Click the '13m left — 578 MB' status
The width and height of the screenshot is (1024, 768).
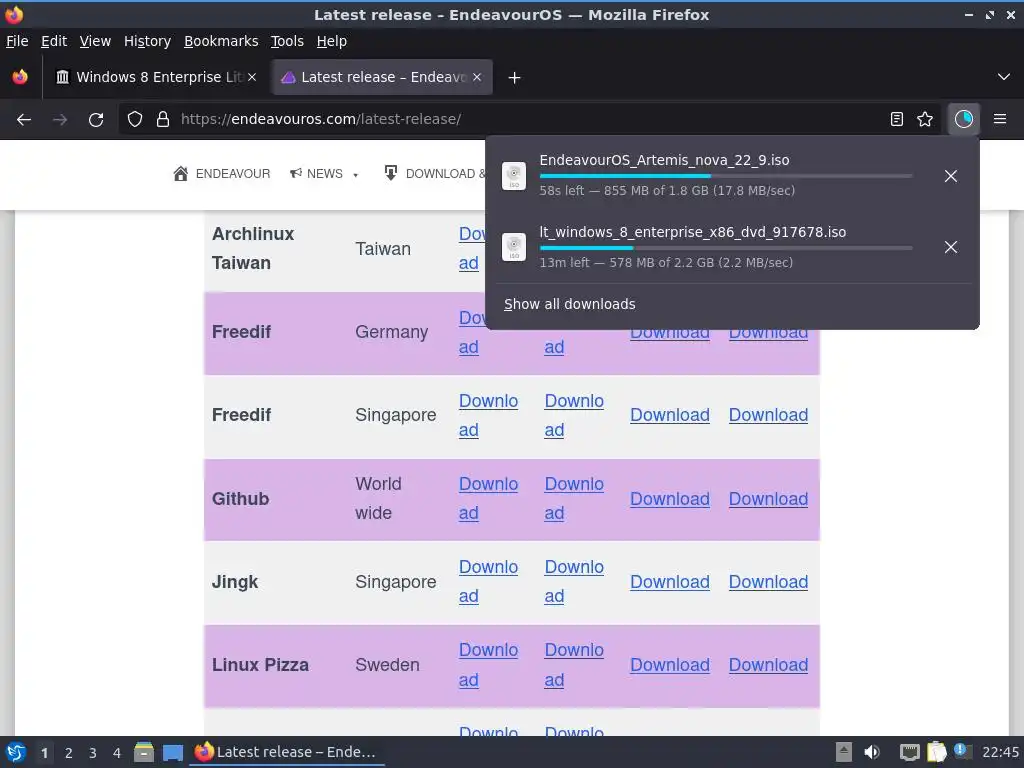click(665, 263)
